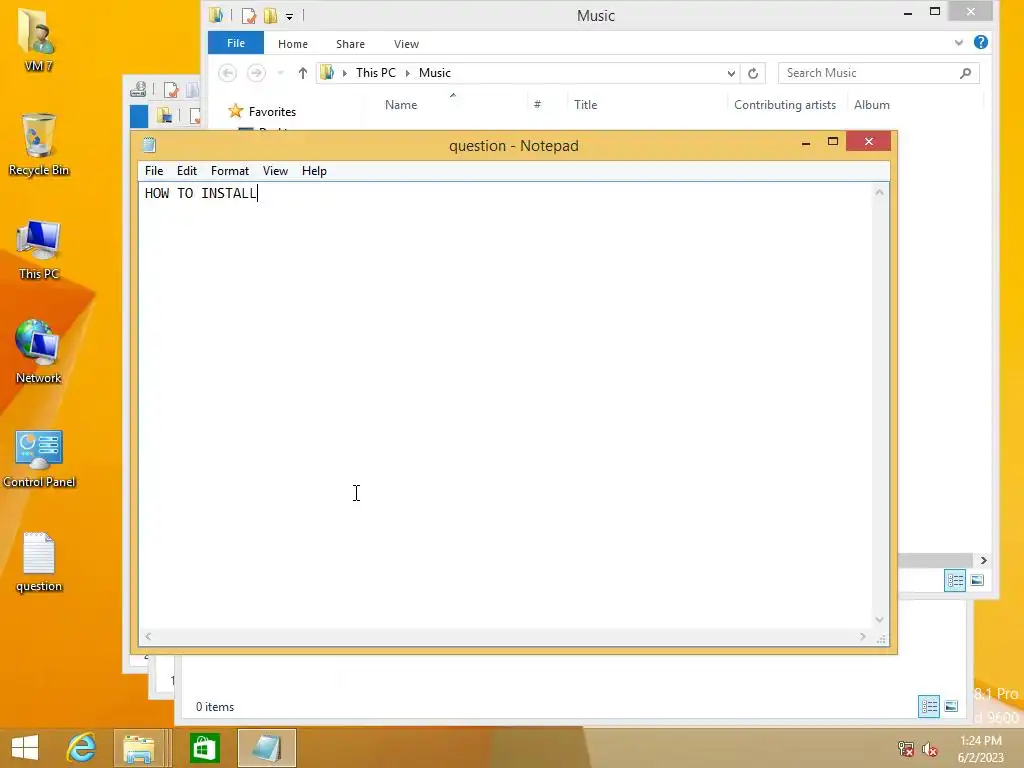Screen dimensions: 1024x768
Task: Open Notepad Format menu
Action: tap(230, 170)
